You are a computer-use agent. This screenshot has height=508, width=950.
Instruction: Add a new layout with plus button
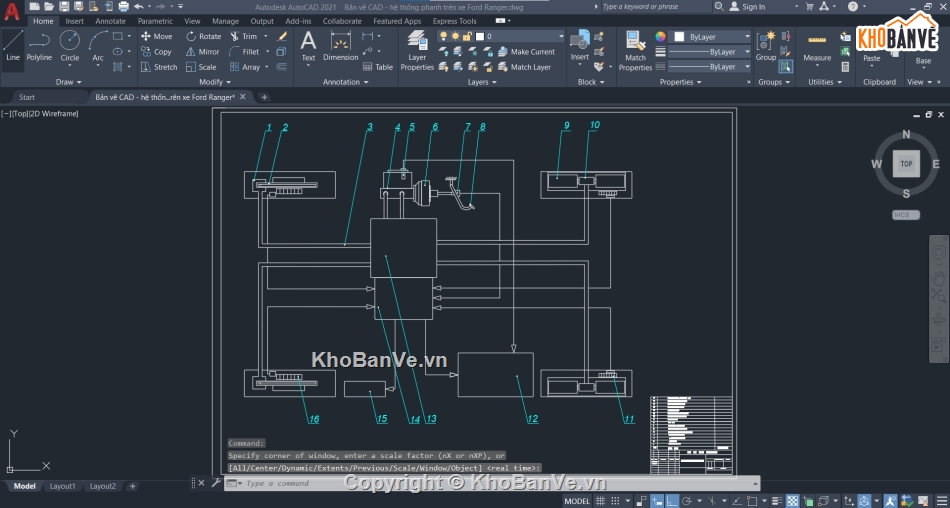click(133, 486)
